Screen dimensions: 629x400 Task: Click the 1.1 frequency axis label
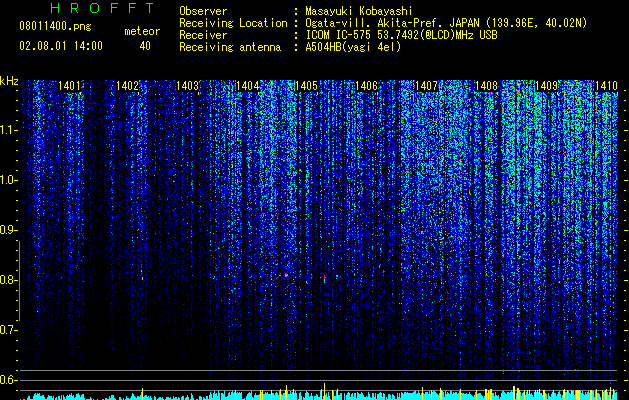tap(8, 130)
